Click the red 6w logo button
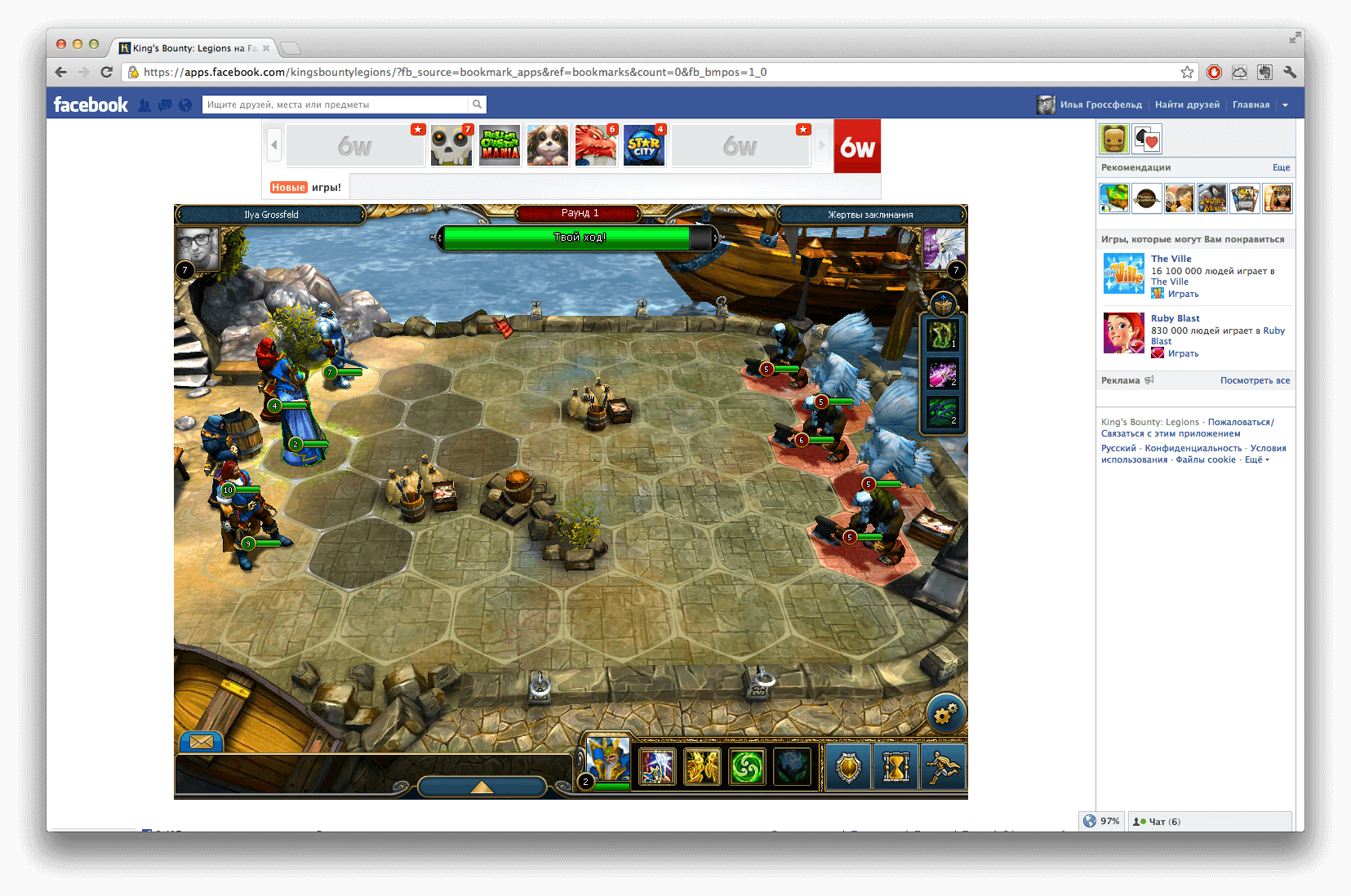The height and width of the screenshot is (896, 1351). pos(857,146)
